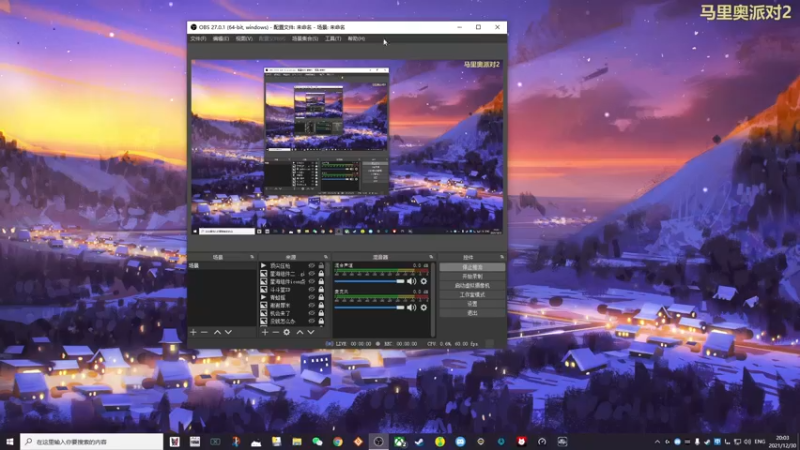The image size is (800, 450).
Task: Add a new scene with the plus icon
Action: tap(193, 332)
